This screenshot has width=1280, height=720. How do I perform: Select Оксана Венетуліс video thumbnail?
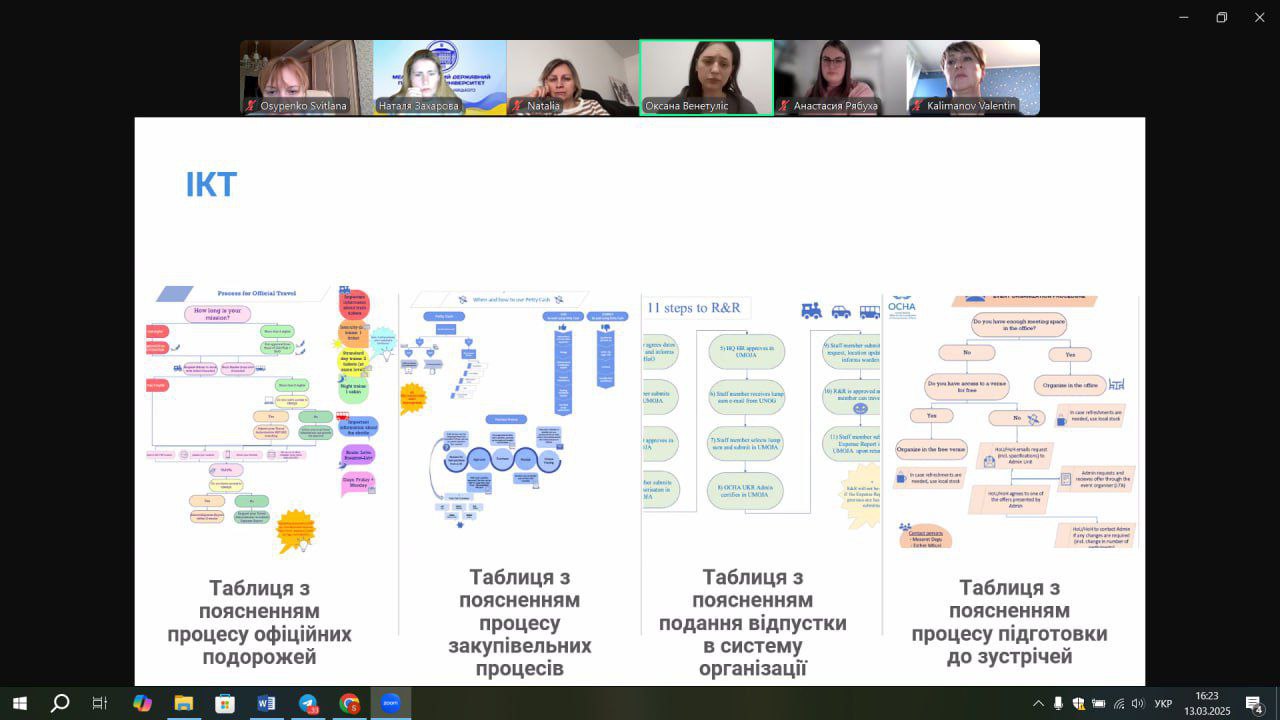point(706,77)
